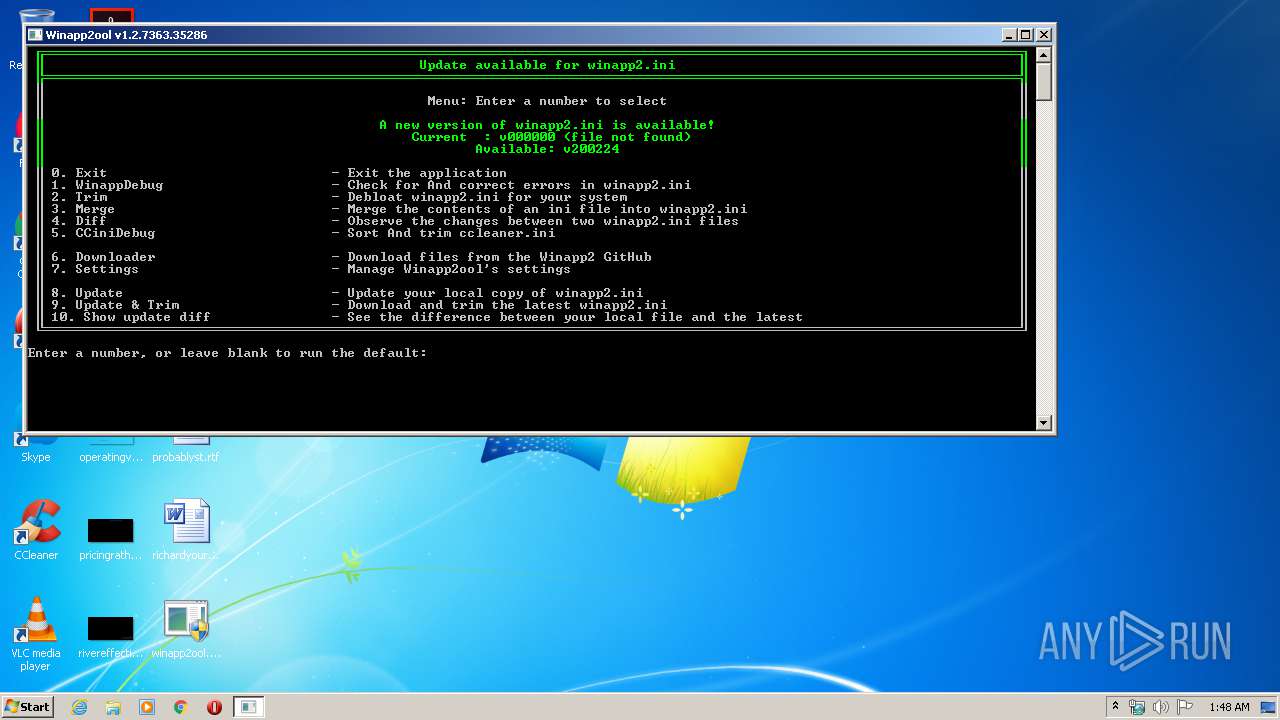Launch Internet Explorer from the taskbar
1280x720 pixels.
point(80,707)
